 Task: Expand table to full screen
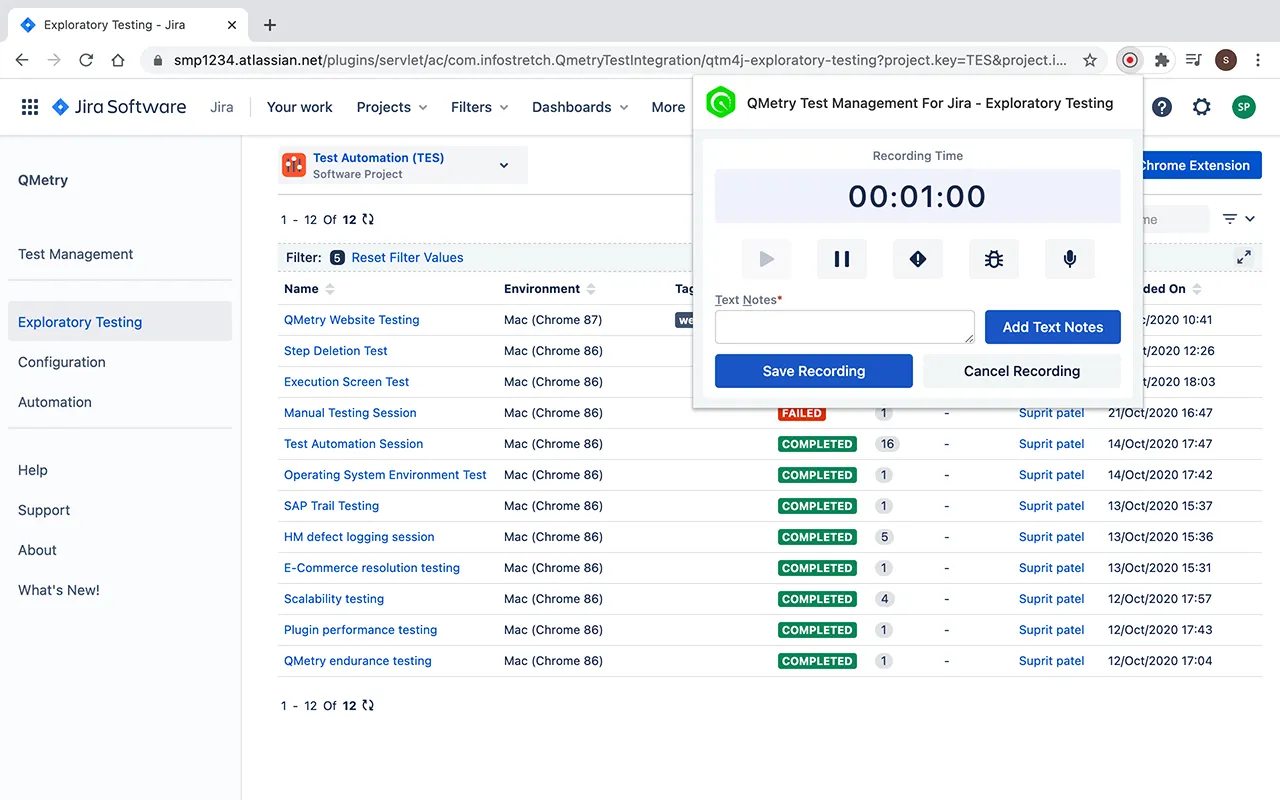[1244, 257]
